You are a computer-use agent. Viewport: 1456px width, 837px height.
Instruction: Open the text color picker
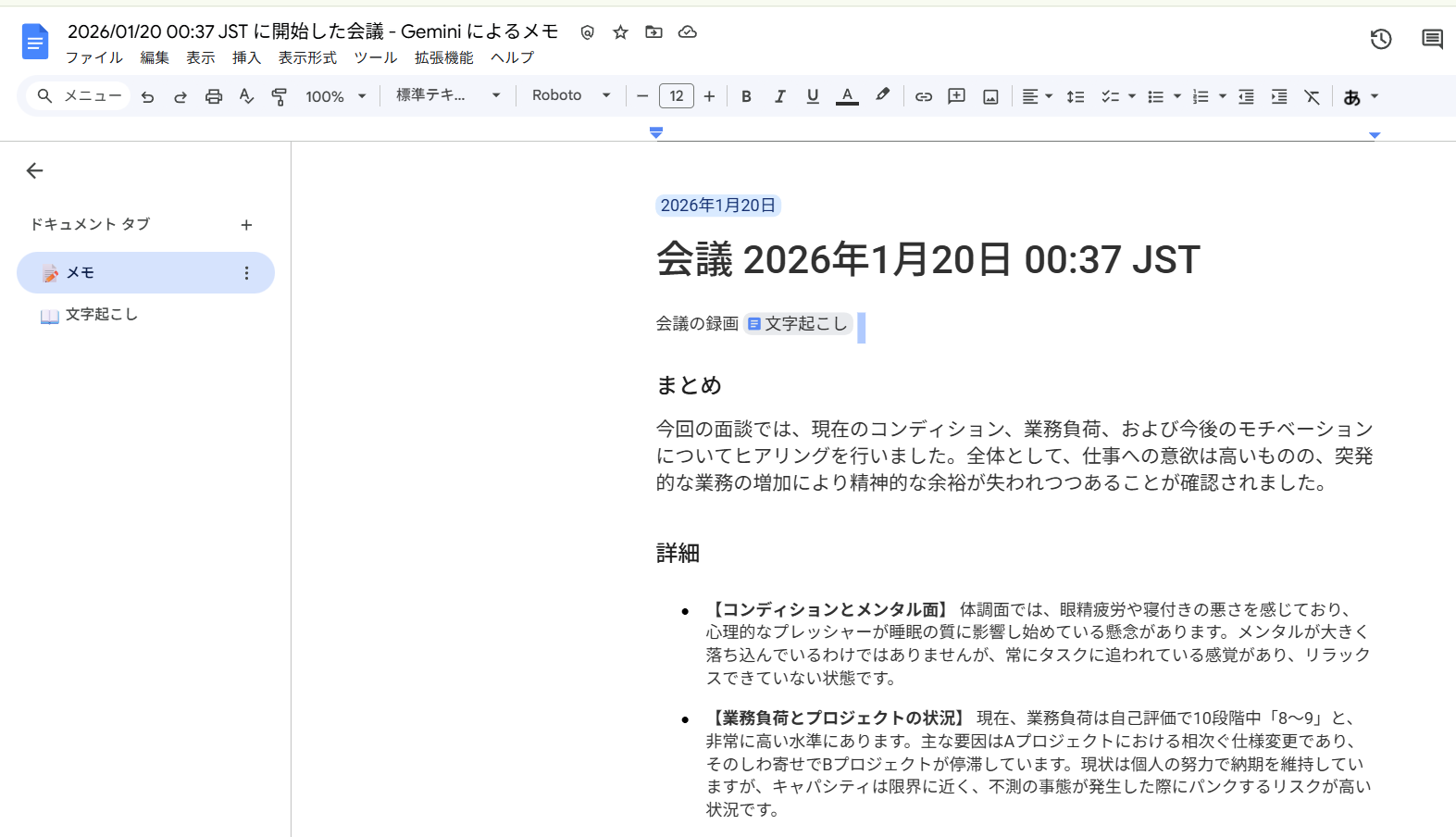pos(847,96)
